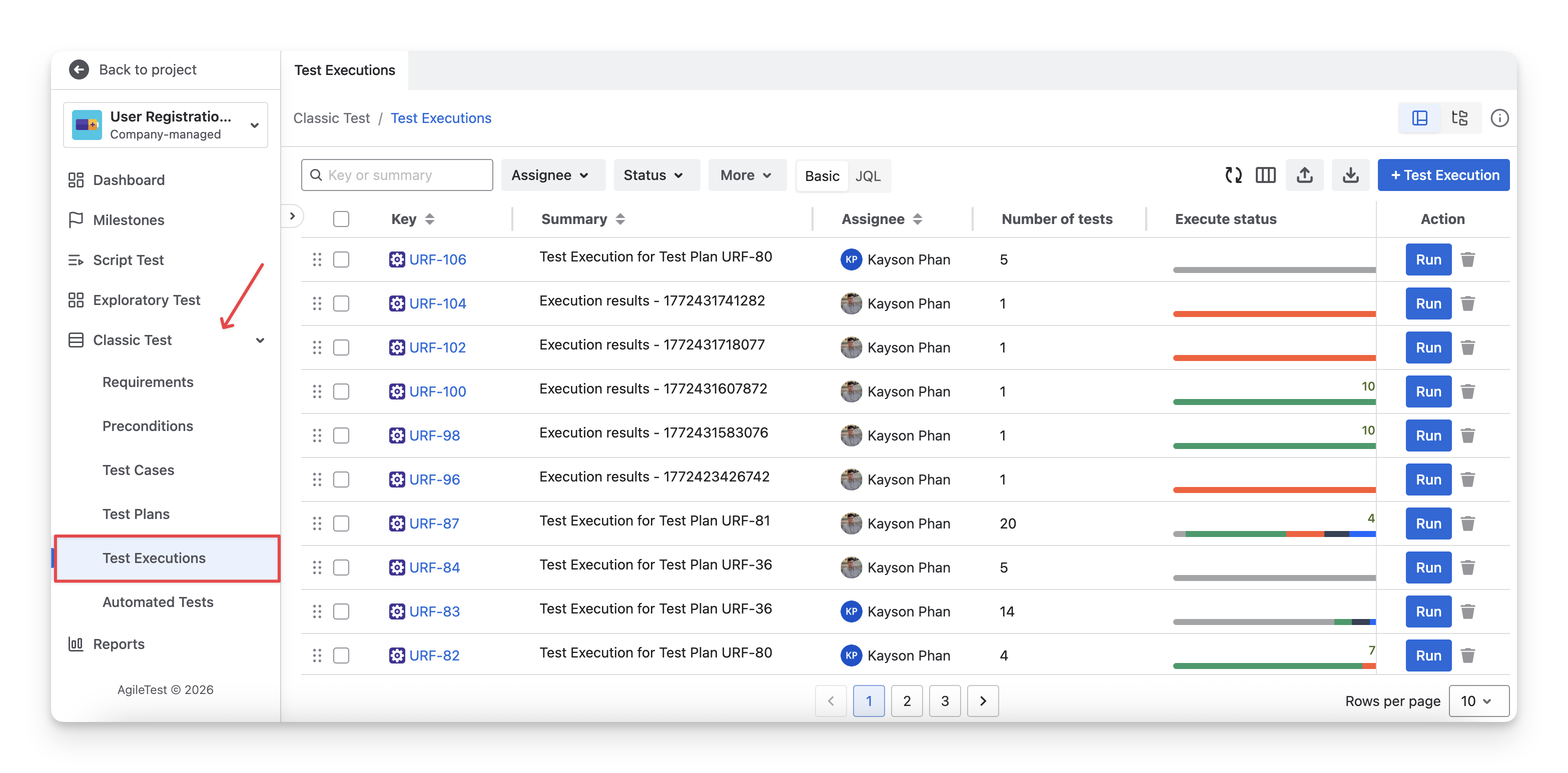This screenshot has height=773, width=1568.
Task: Click the + Test Execution button
Action: [1443, 175]
